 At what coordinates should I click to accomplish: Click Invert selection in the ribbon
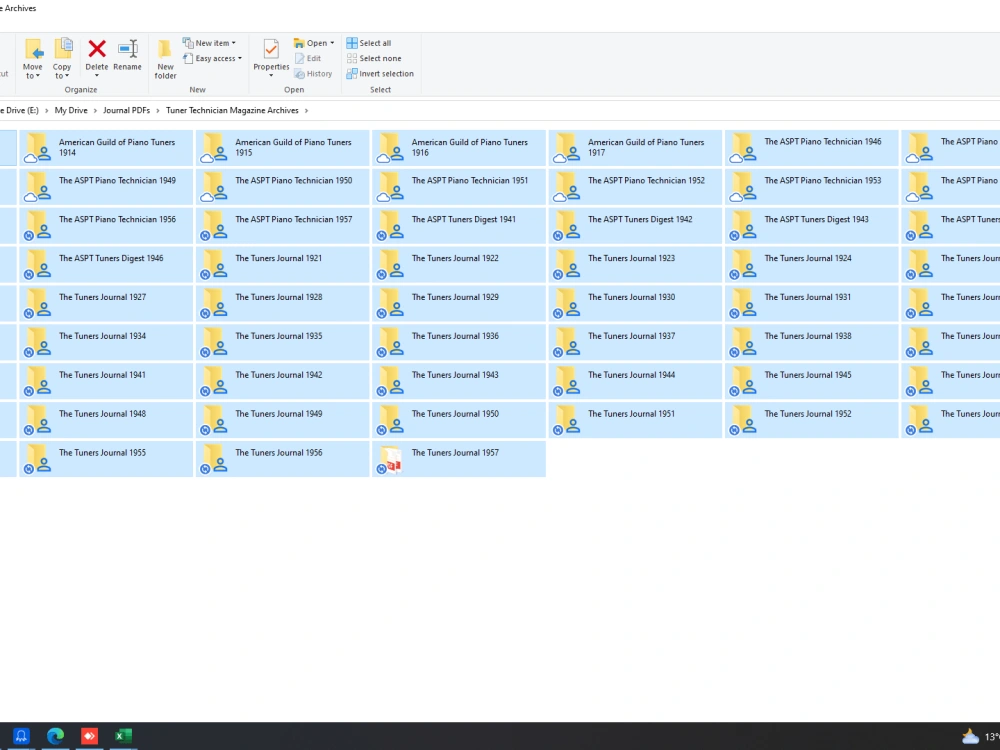(380, 73)
